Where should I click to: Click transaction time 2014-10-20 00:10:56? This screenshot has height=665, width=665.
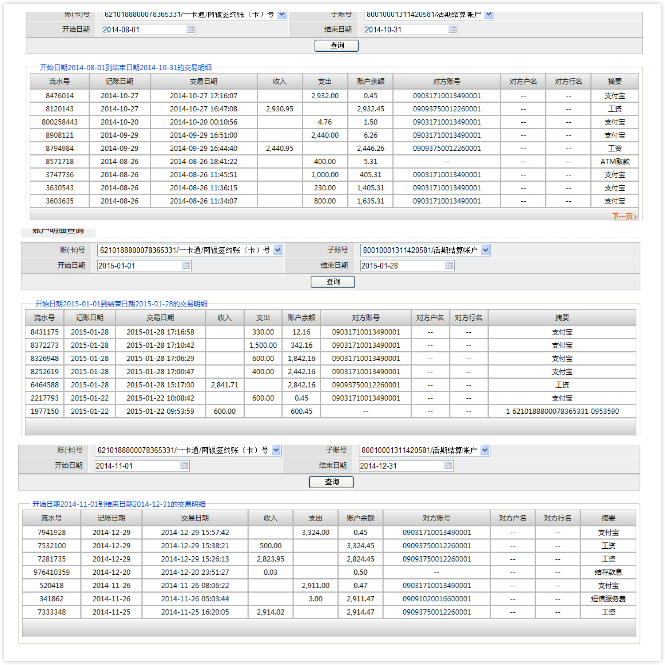coord(204,122)
